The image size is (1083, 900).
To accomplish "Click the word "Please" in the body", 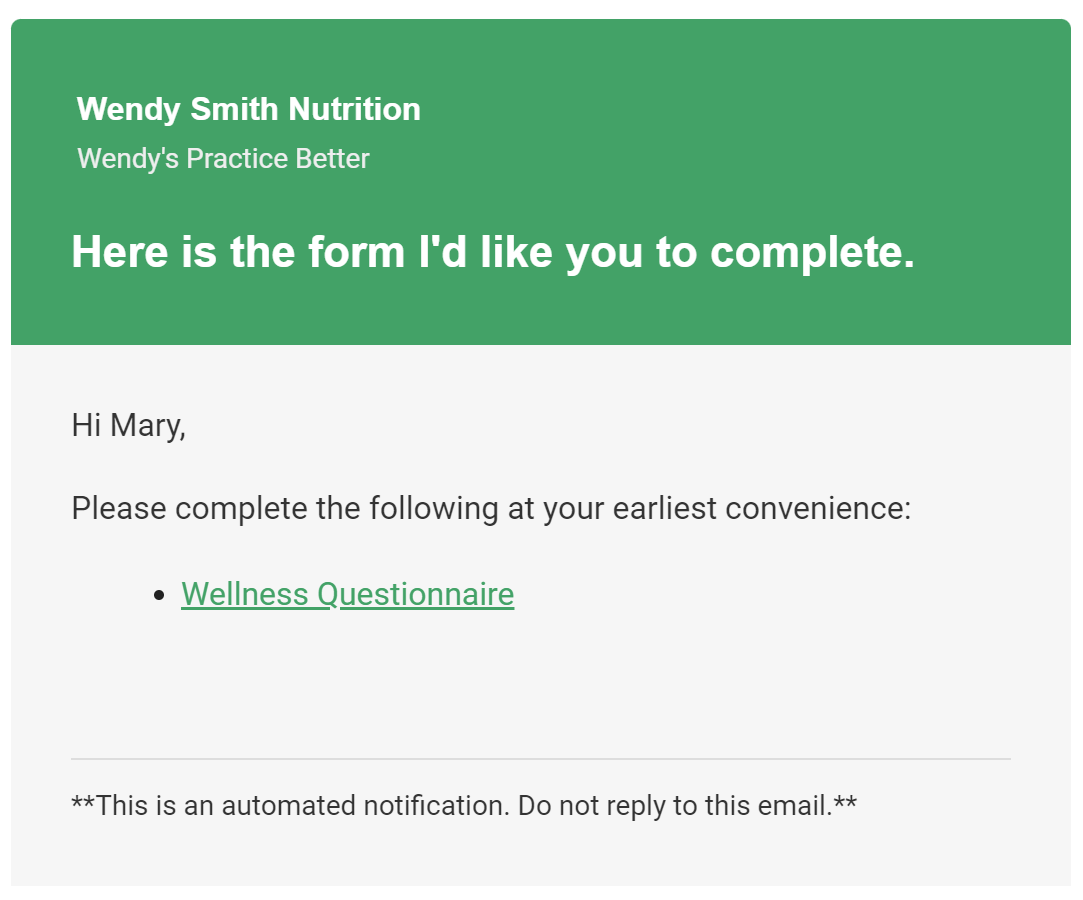I will [x=119, y=509].
